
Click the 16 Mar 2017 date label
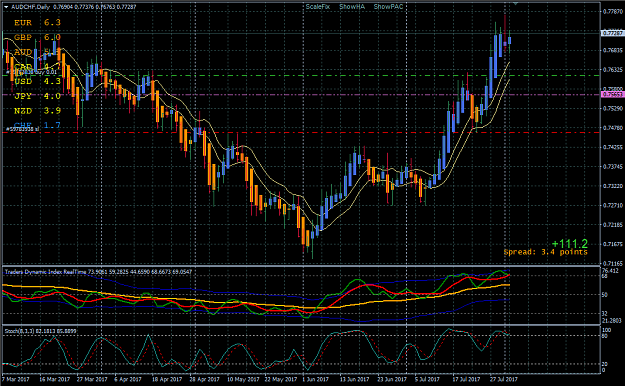click(55, 379)
